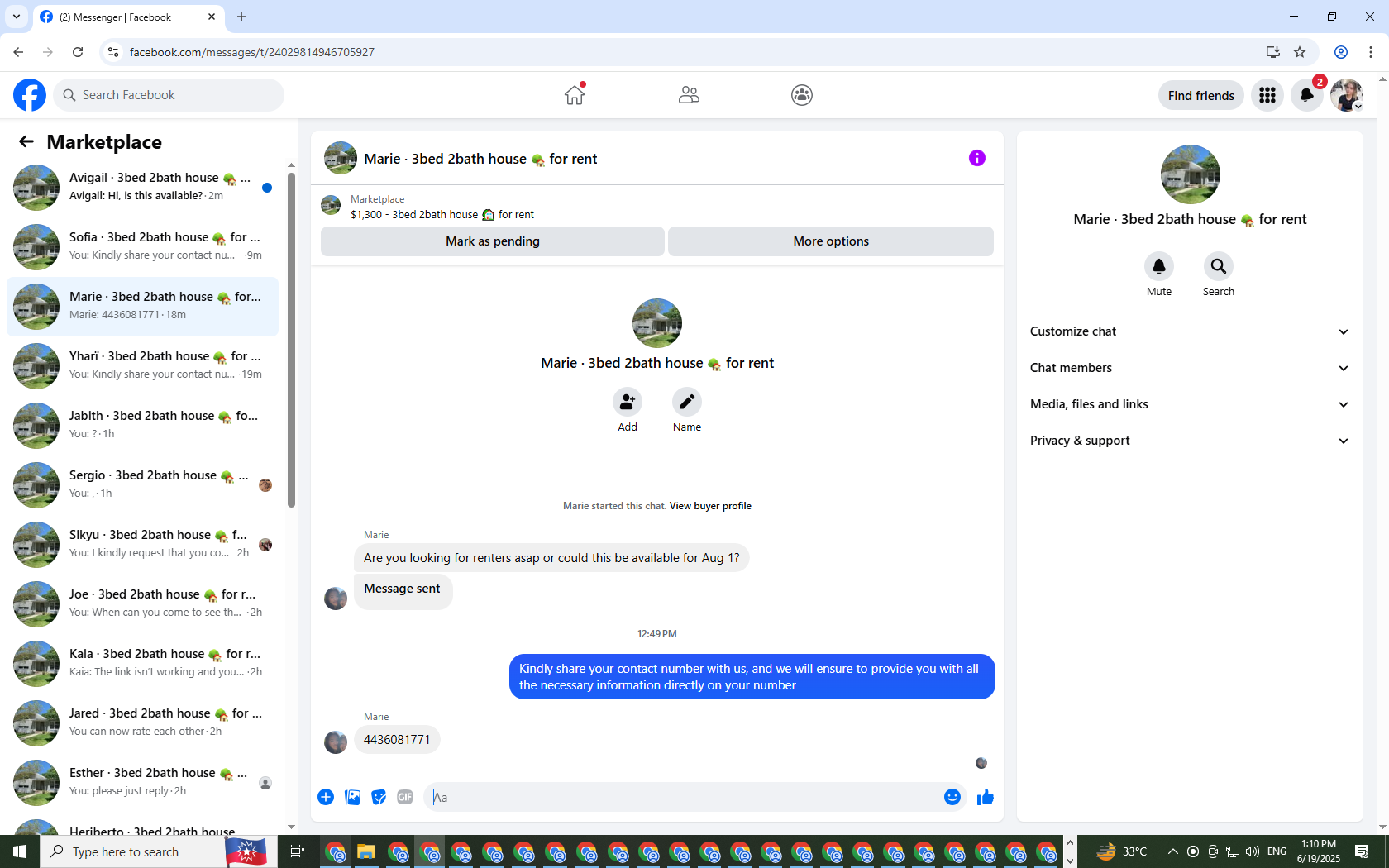Open Sergio's conversation
The height and width of the screenshot is (868, 1389).
pyautogui.click(x=143, y=484)
